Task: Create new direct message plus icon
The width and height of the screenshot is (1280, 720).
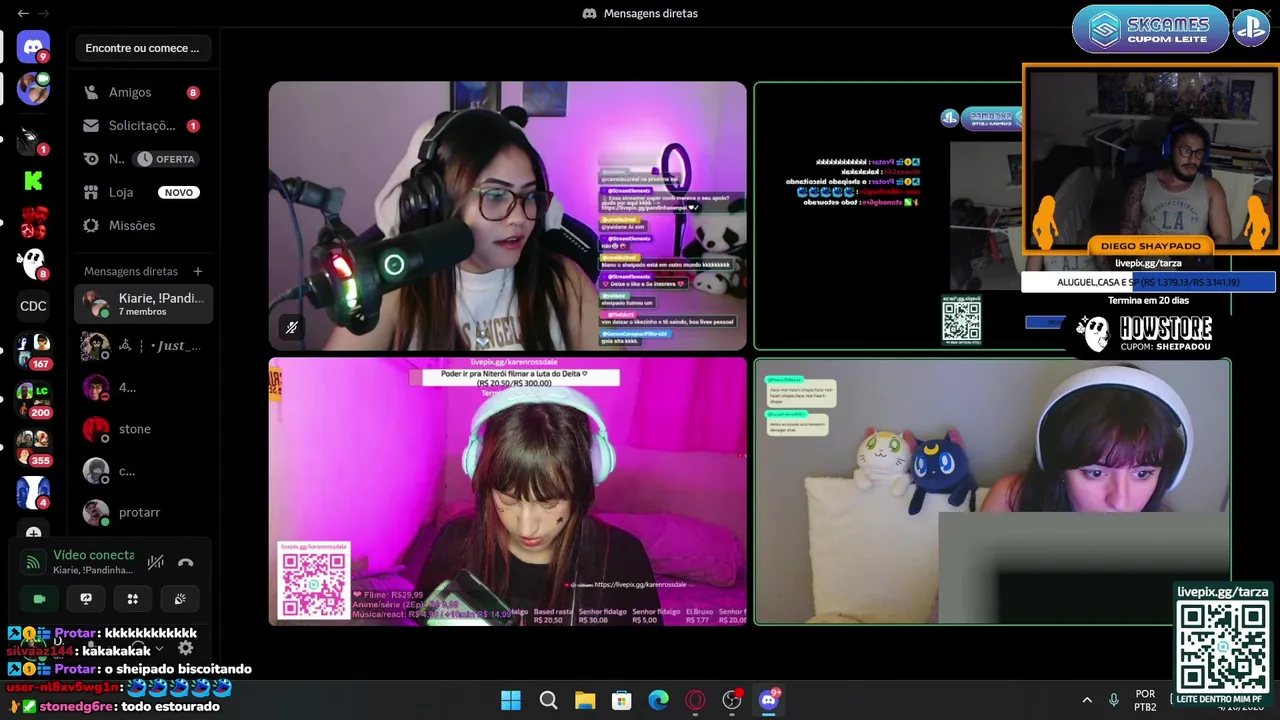Action: pos(198,271)
